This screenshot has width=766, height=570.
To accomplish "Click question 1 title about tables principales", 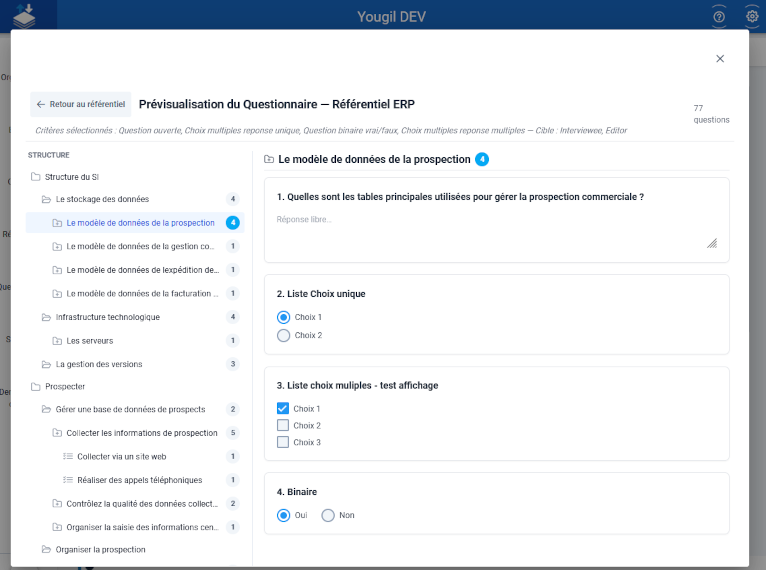I will 460,197.
